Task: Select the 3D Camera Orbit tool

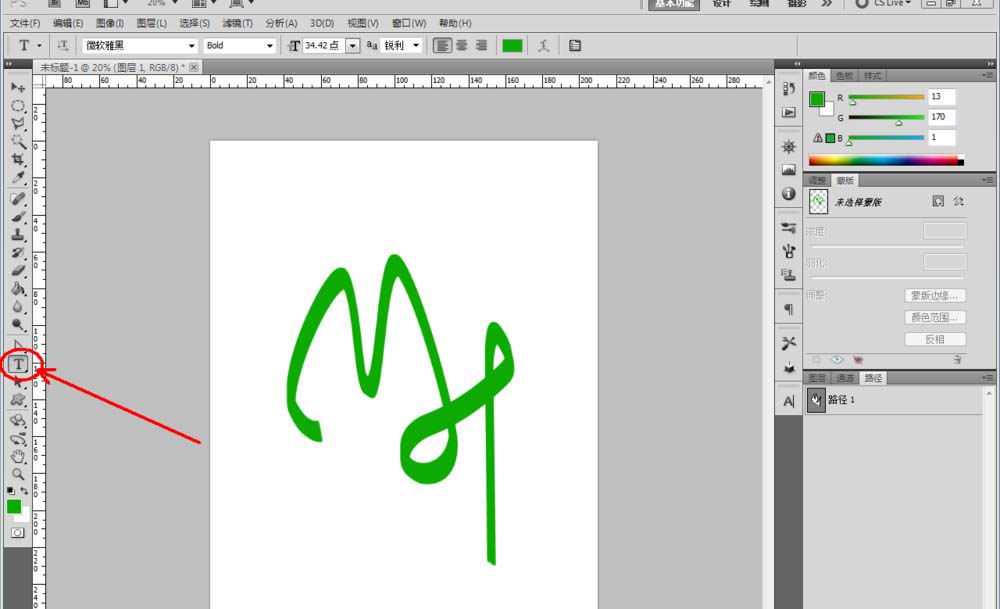Action: [x=18, y=439]
